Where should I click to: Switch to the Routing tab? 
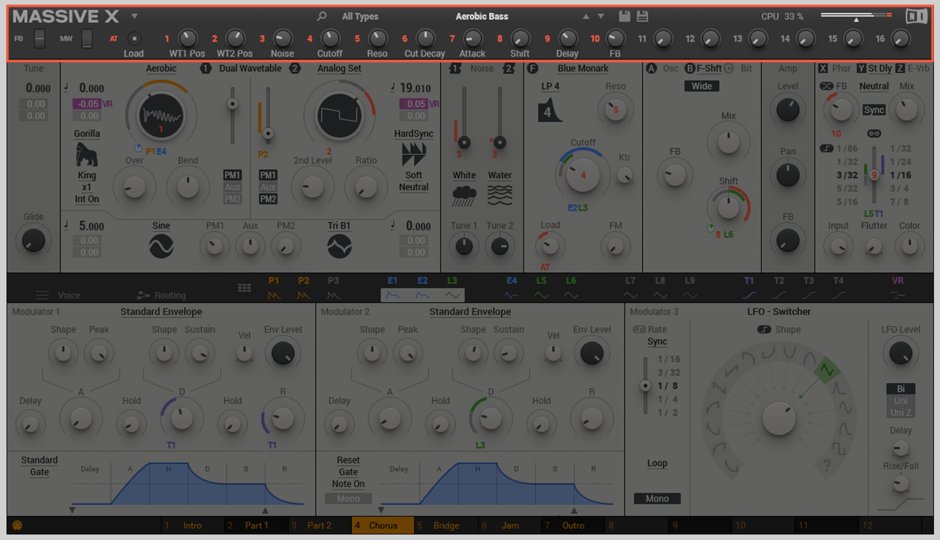[161, 295]
